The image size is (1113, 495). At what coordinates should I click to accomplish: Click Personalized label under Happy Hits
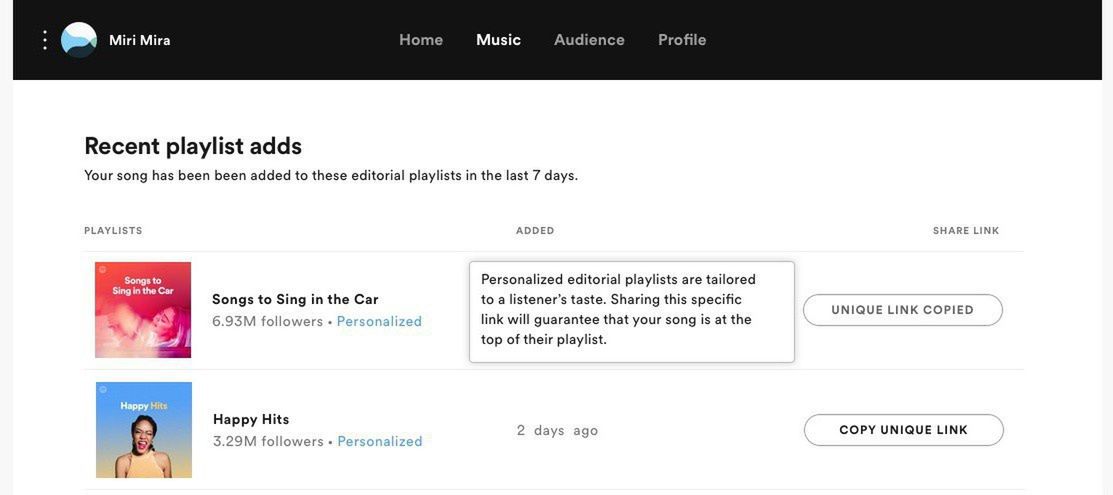380,442
